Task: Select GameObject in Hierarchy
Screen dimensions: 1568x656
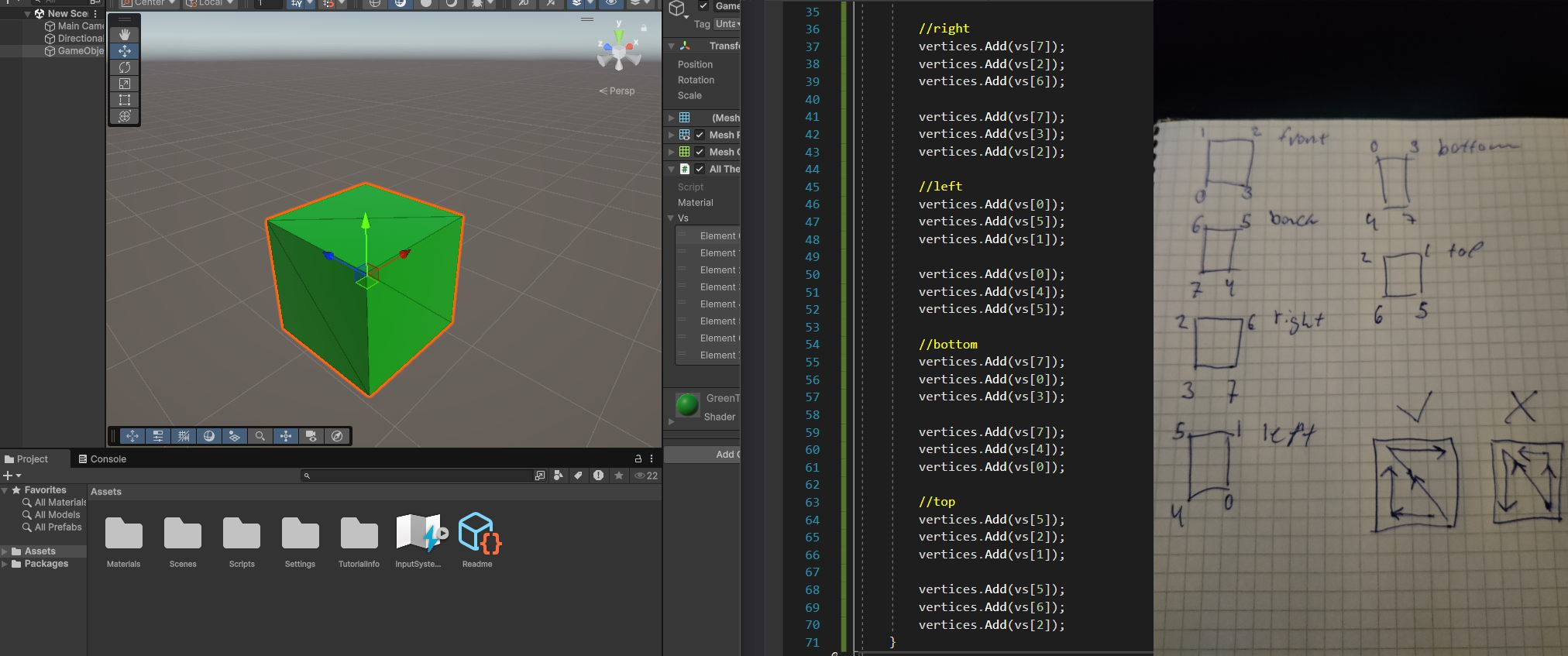Action: click(x=74, y=50)
